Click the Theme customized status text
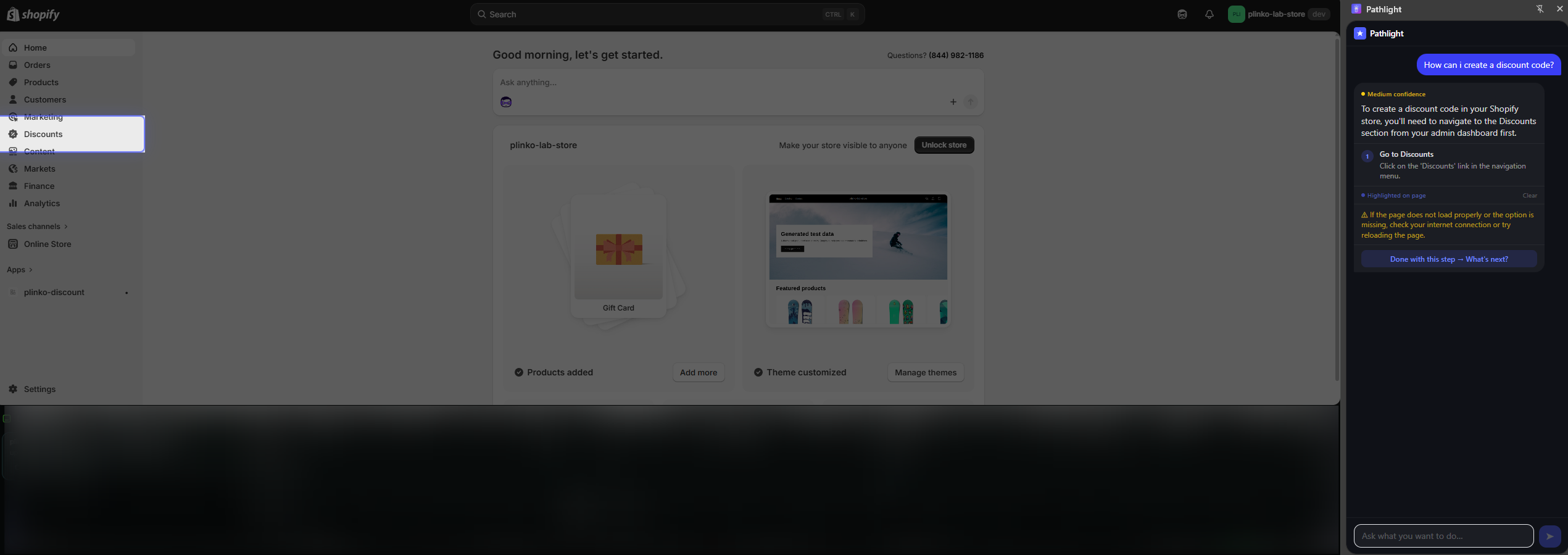The width and height of the screenshot is (1568, 555). [806, 372]
